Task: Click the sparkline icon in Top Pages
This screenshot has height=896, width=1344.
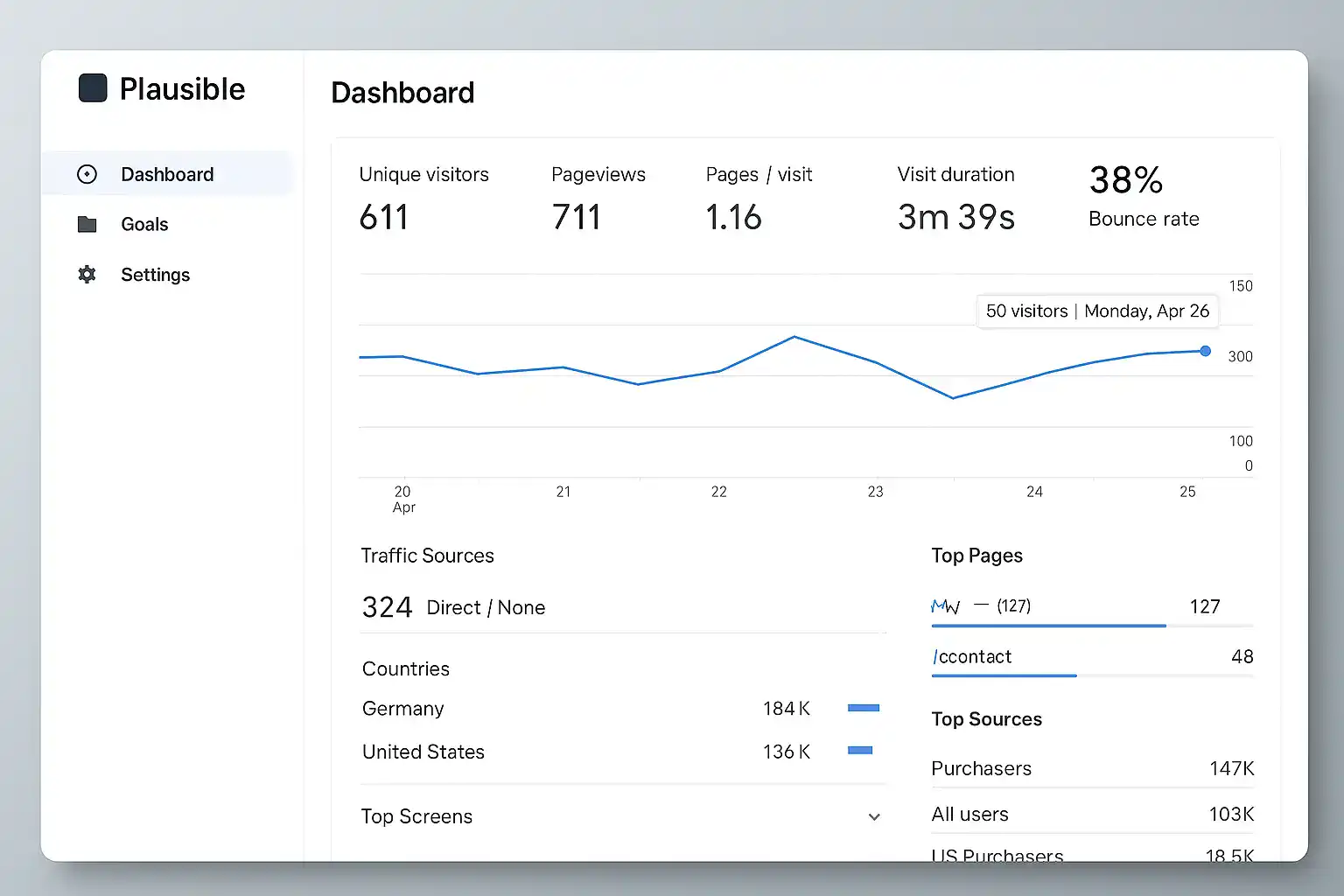Action: coord(946,606)
